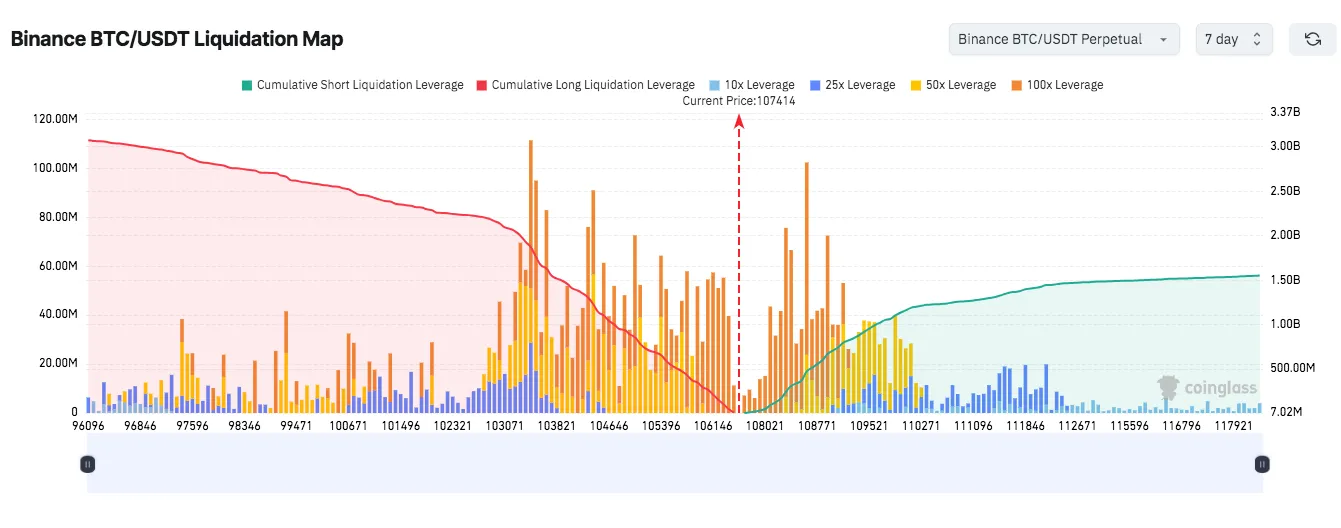Click the 96096 price axis label
The image size is (1341, 528).
(88, 426)
